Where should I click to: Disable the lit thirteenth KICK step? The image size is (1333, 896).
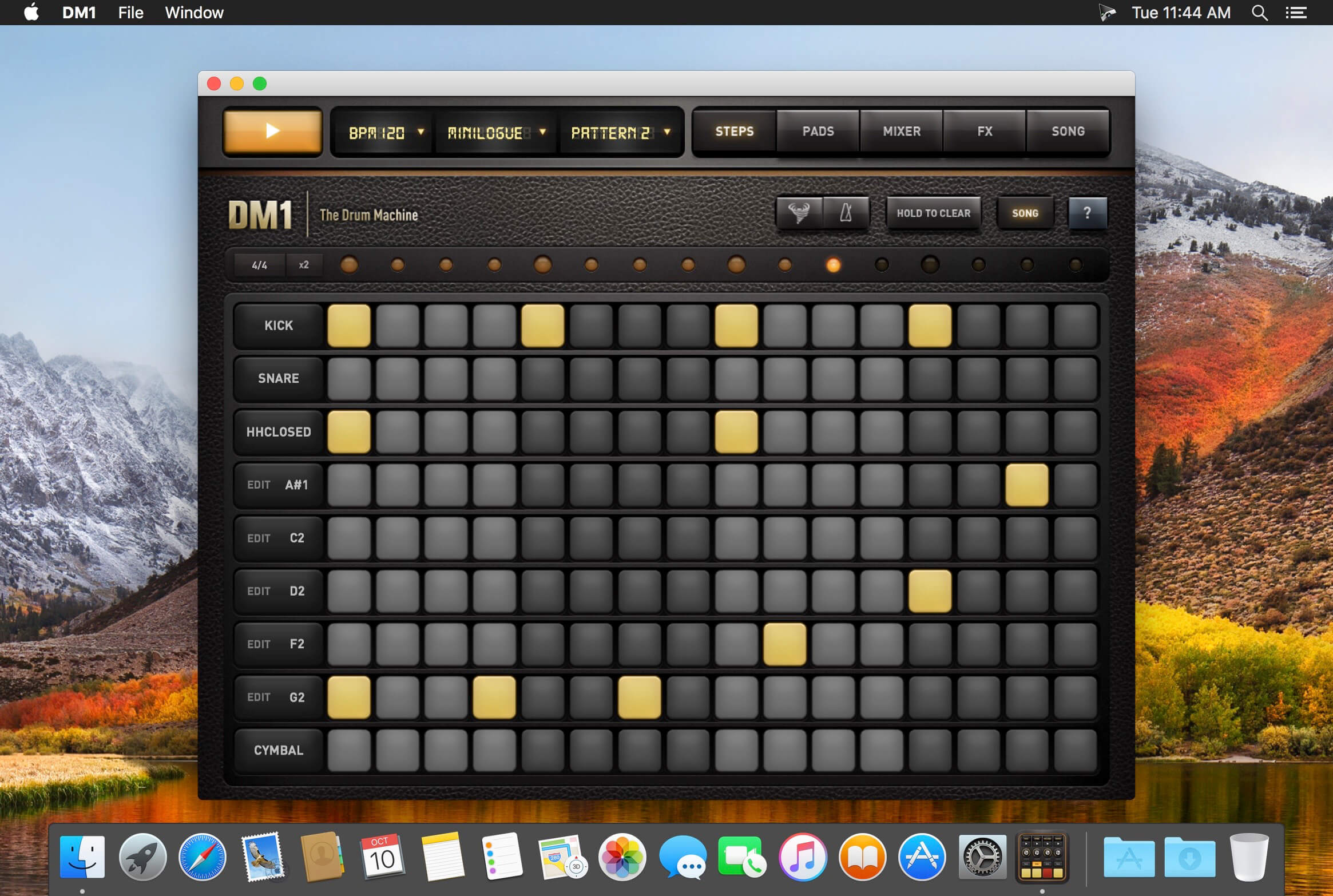(x=930, y=326)
